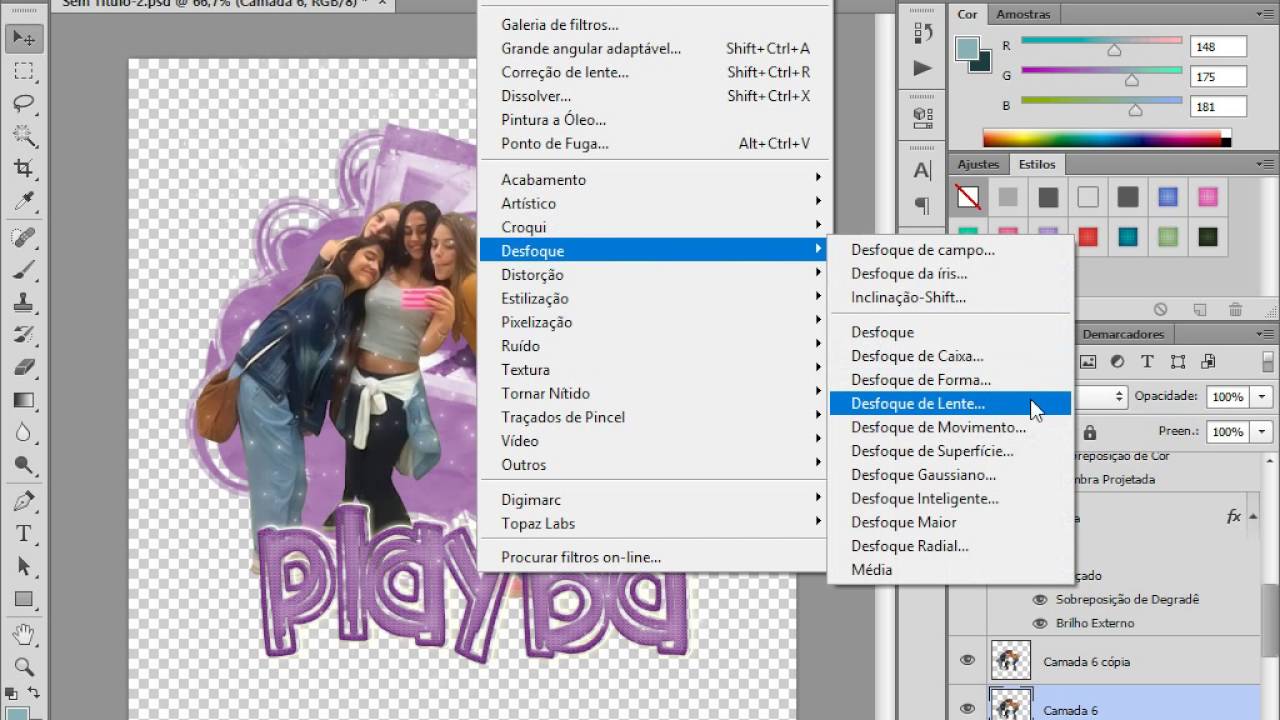
Task: Select the Rectangular Marquee tool
Action: pyautogui.click(x=24, y=71)
